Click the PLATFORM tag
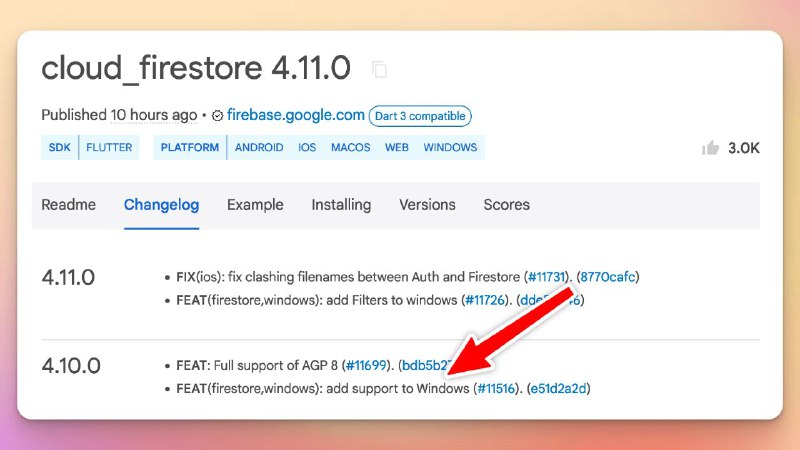800x450 pixels. pyautogui.click(x=190, y=147)
